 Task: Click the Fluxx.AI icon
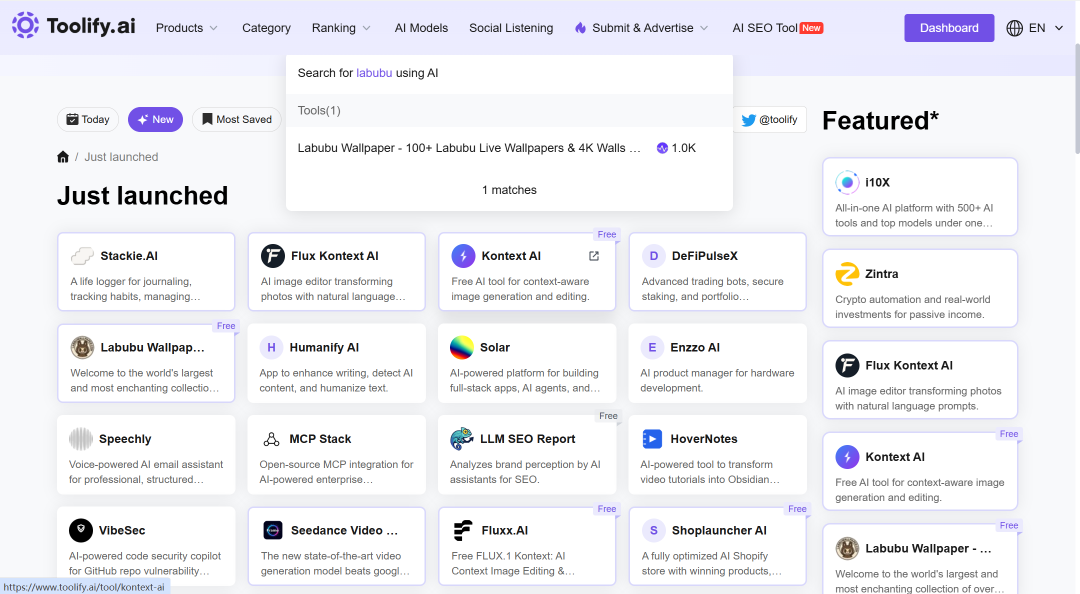(463, 530)
